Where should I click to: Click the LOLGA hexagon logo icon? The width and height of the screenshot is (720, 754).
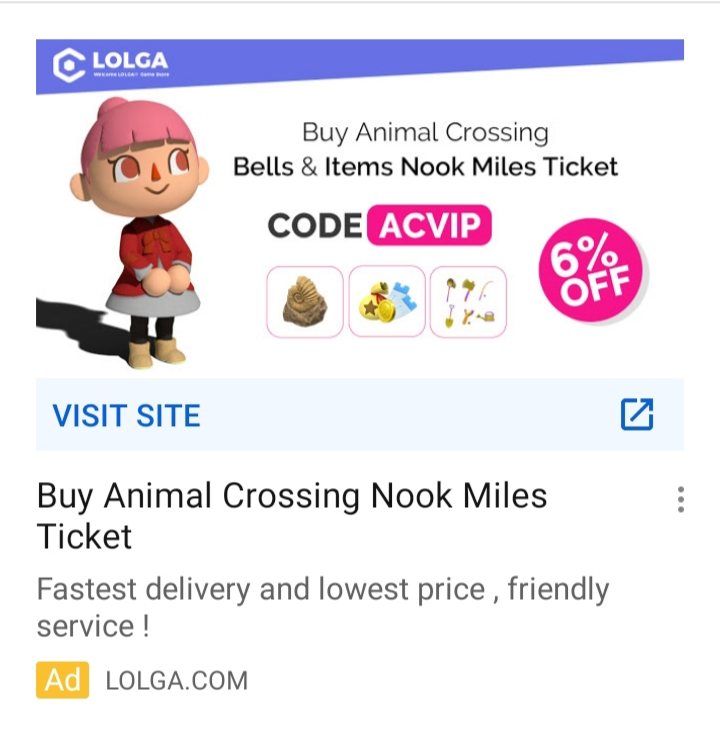coord(69,66)
